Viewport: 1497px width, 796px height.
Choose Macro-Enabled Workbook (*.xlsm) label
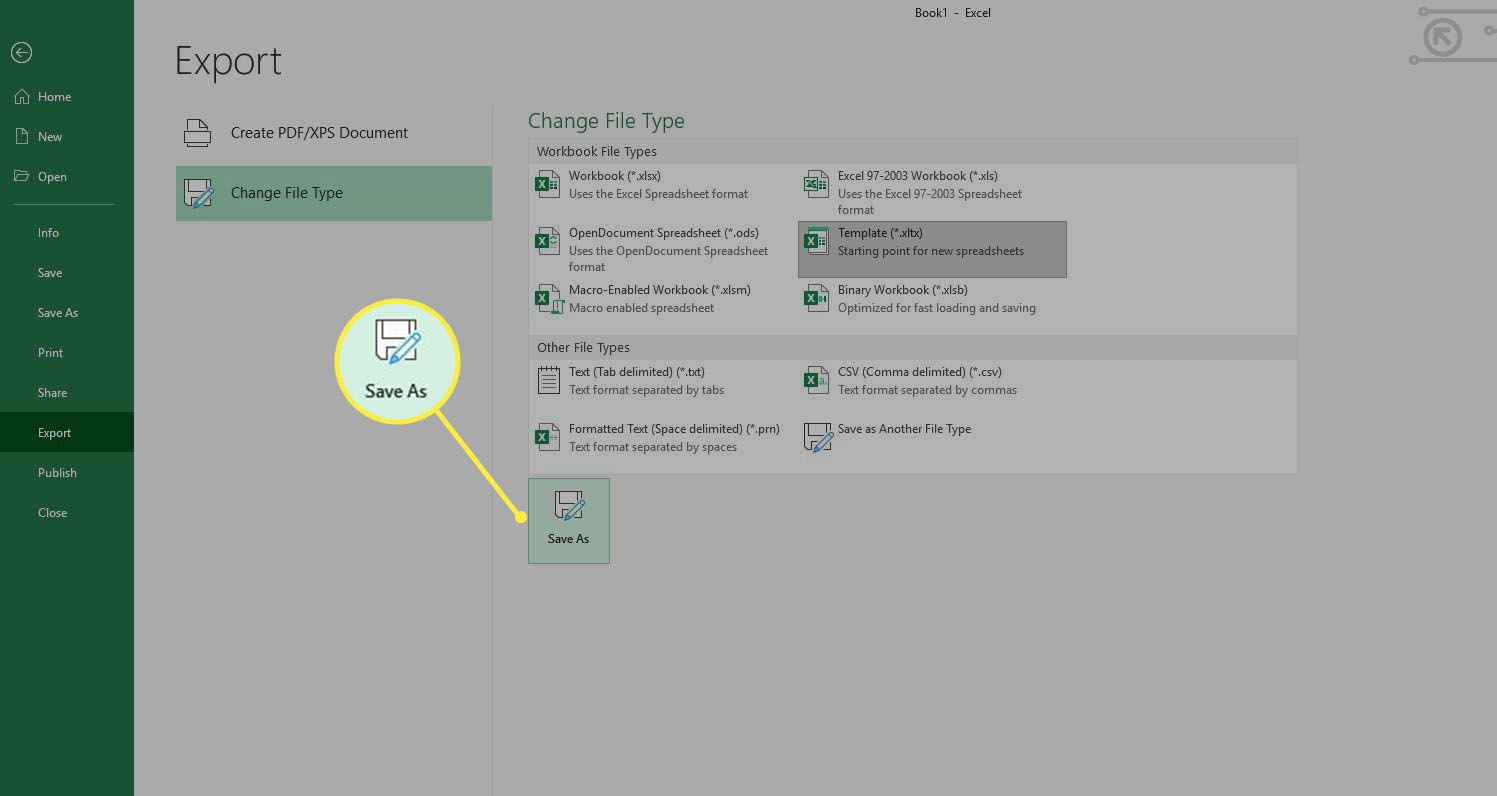pyautogui.click(x=660, y=290)
